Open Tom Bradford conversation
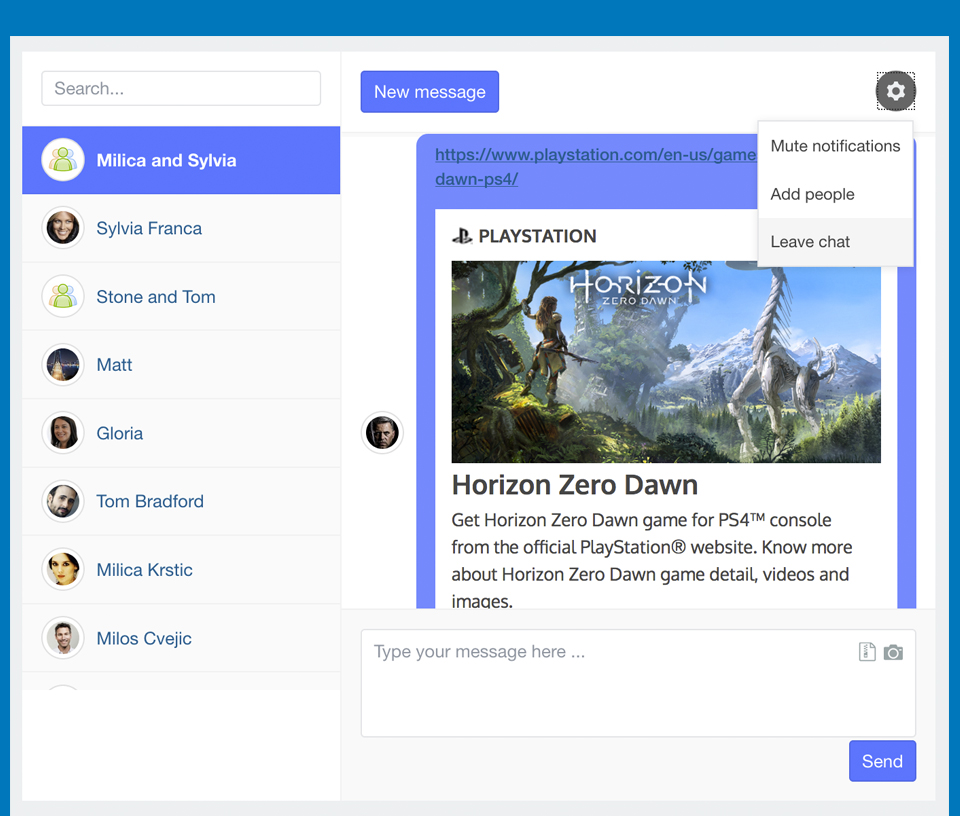Image resolution: width=960 pixels, height=816 pixels. pos(181,501)
